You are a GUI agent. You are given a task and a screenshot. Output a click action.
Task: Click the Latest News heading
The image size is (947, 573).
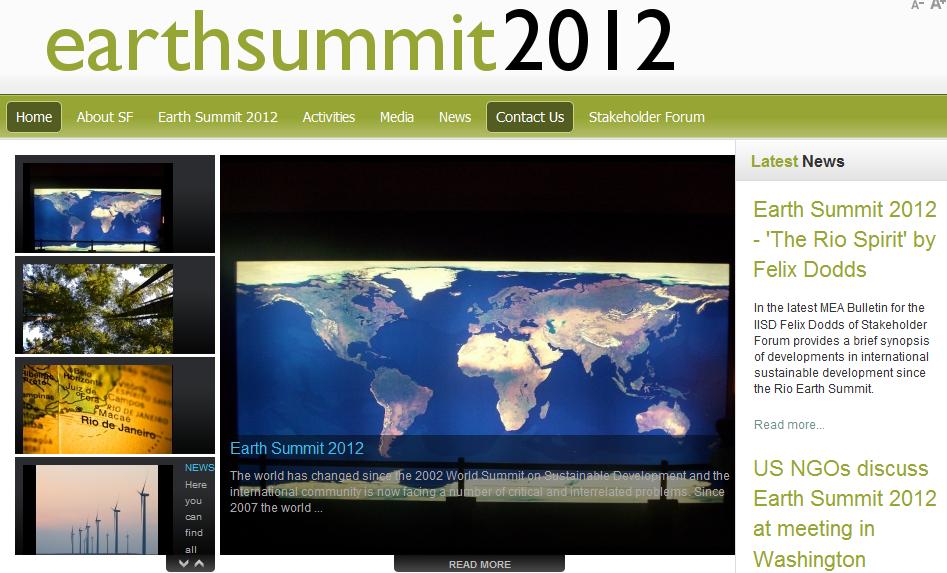[797, 161]
